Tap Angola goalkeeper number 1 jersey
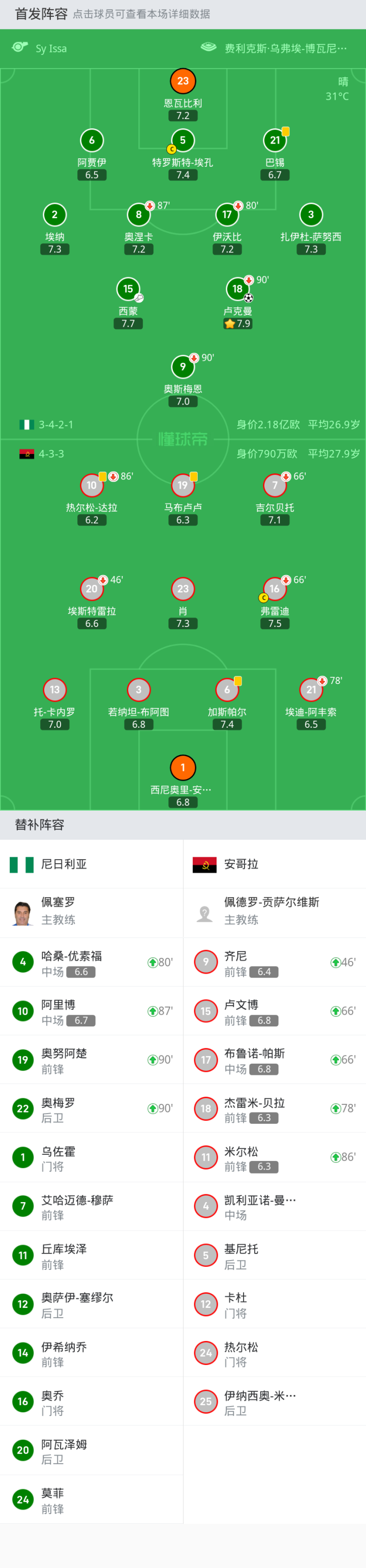 click(183, 767)
